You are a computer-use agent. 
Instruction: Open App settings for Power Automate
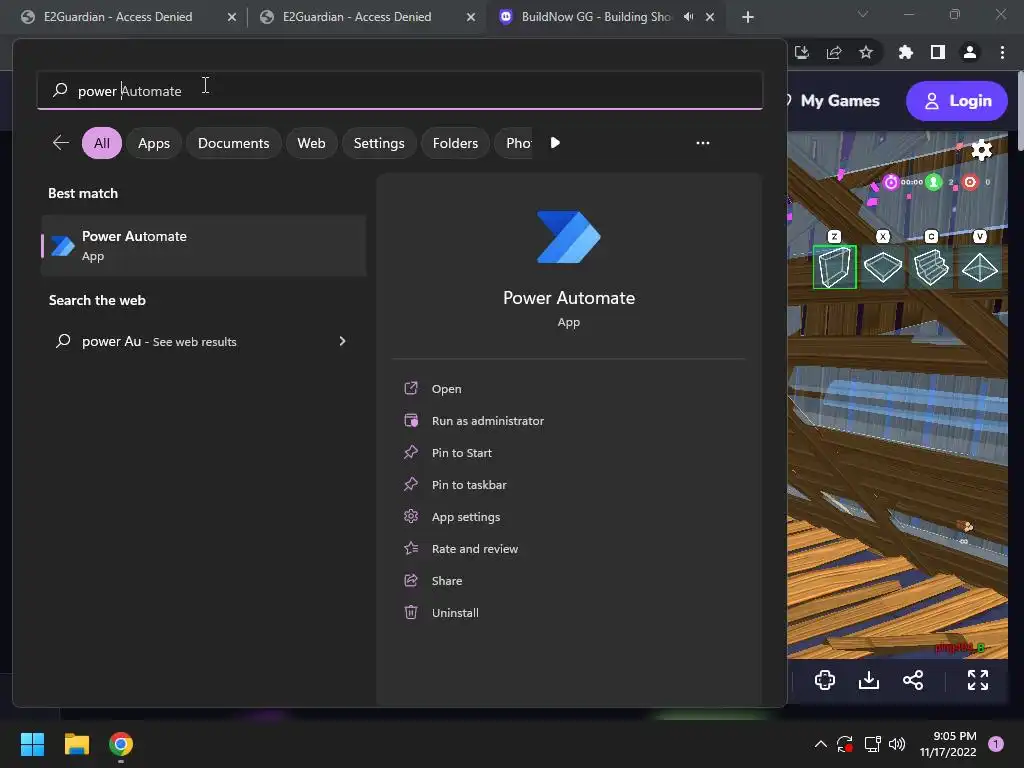point(465,517)
